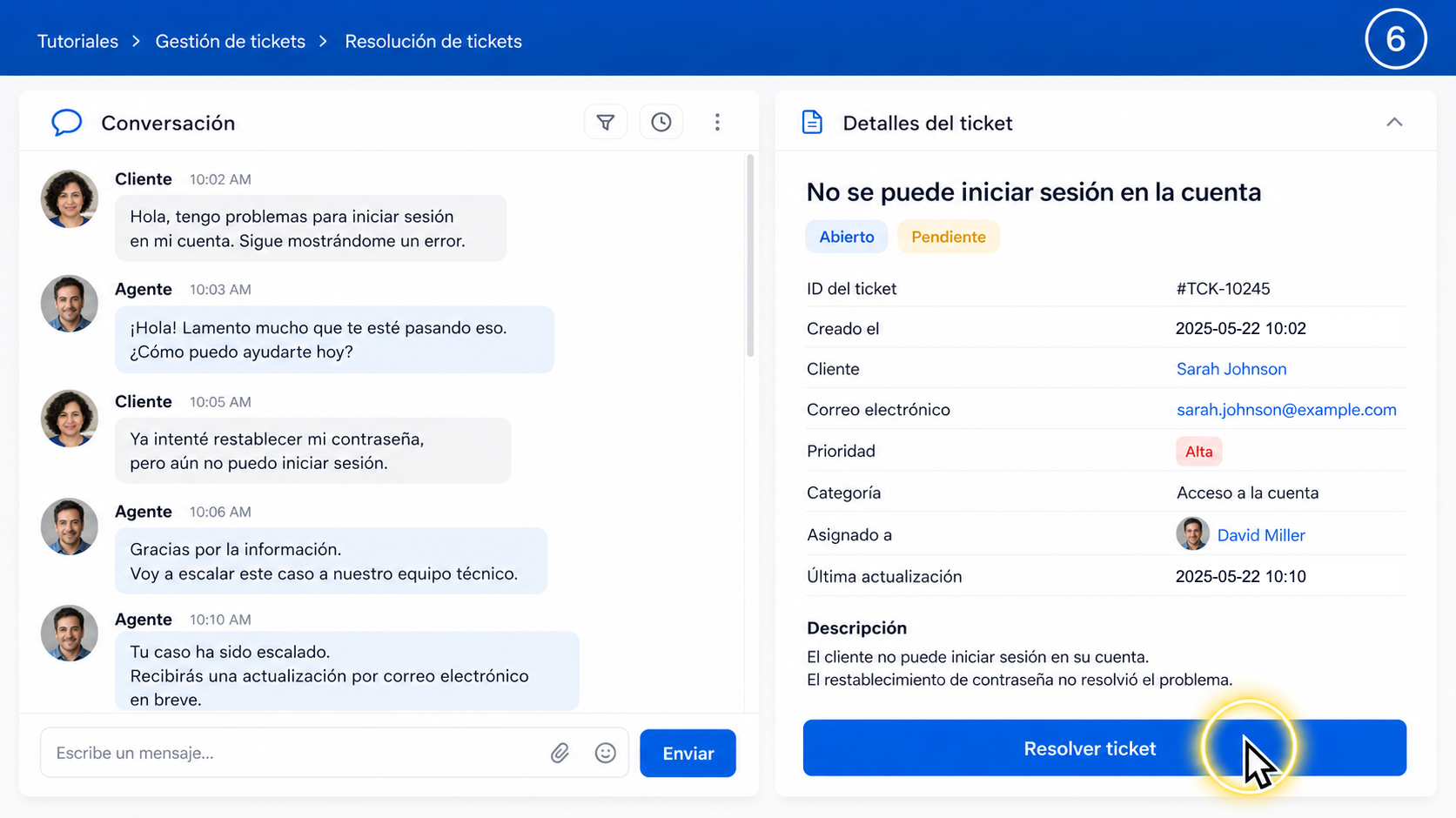Click message '¡Hola! Lamento mucho que te esté pasando eso.'

point(334,339)
